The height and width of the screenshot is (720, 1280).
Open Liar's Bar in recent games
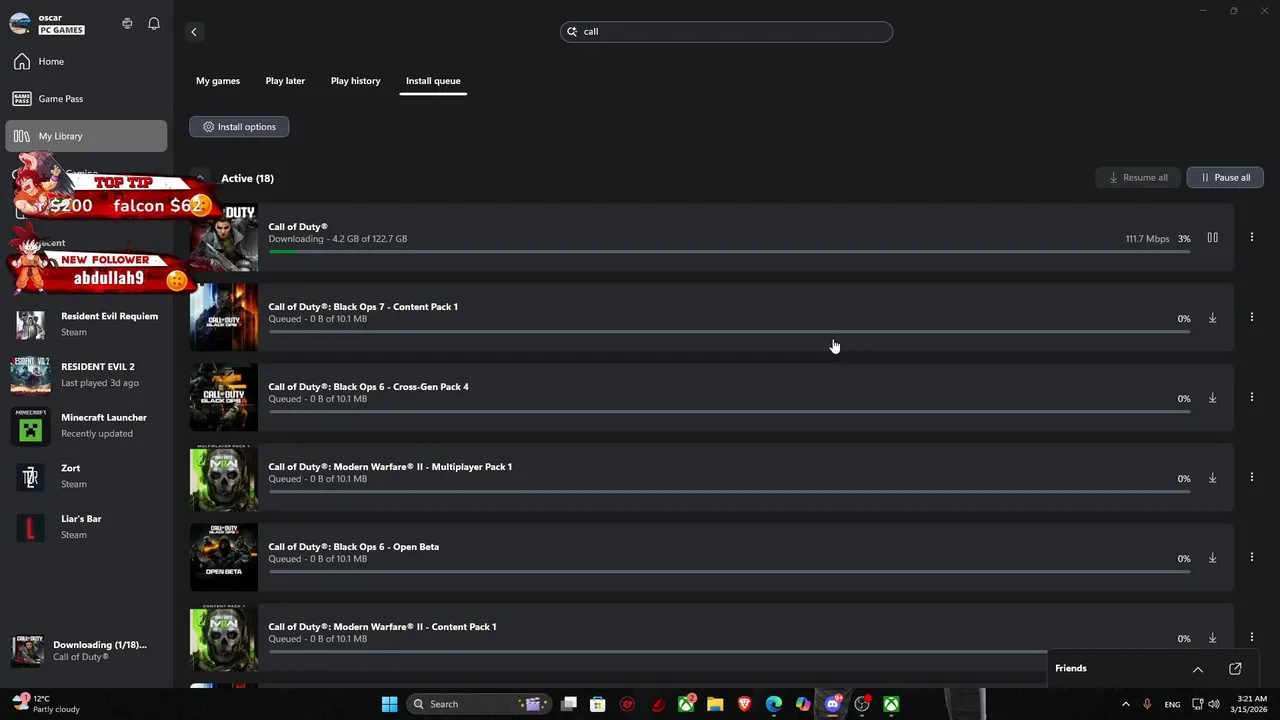tap(86, 527)
